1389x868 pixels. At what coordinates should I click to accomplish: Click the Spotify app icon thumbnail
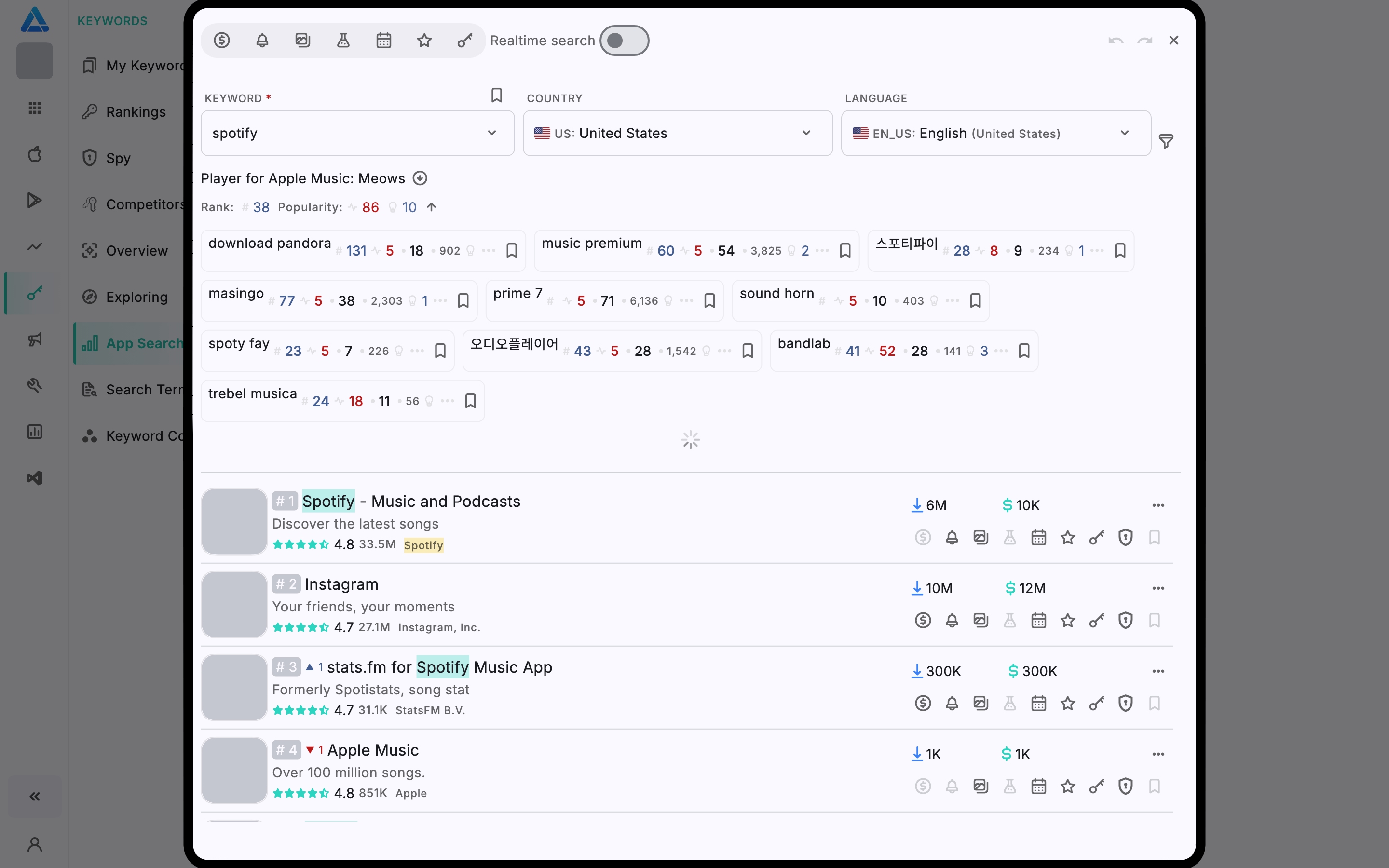(x=234, y=521)
